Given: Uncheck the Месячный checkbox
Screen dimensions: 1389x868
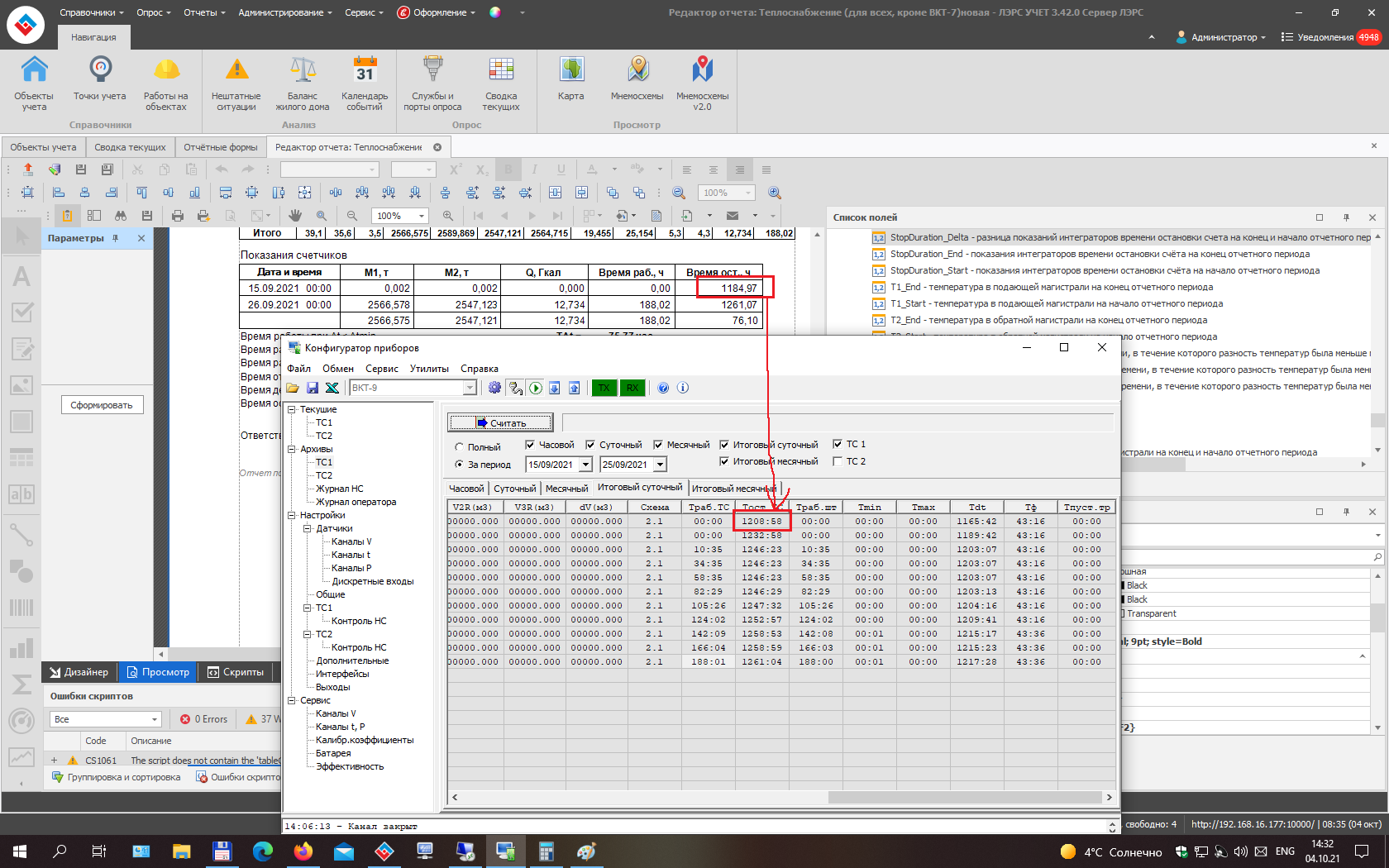Looking at the screenshot, I should [x=658, y=445].
